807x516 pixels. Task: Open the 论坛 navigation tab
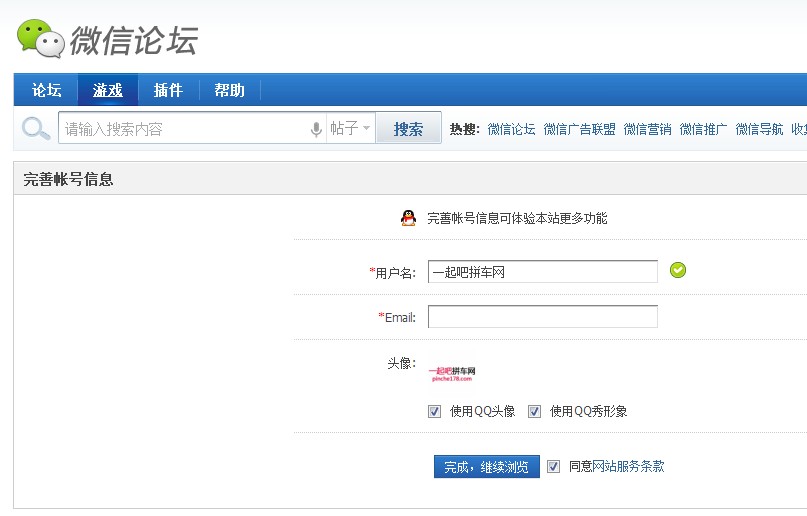[46, 90]
